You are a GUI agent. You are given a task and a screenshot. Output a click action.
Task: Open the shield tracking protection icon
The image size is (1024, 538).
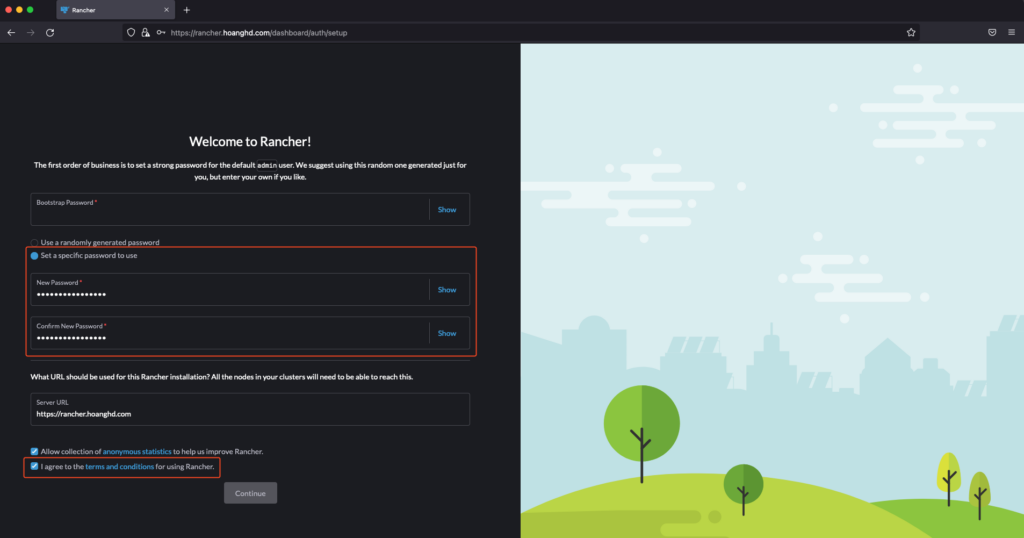pos(131,33)
